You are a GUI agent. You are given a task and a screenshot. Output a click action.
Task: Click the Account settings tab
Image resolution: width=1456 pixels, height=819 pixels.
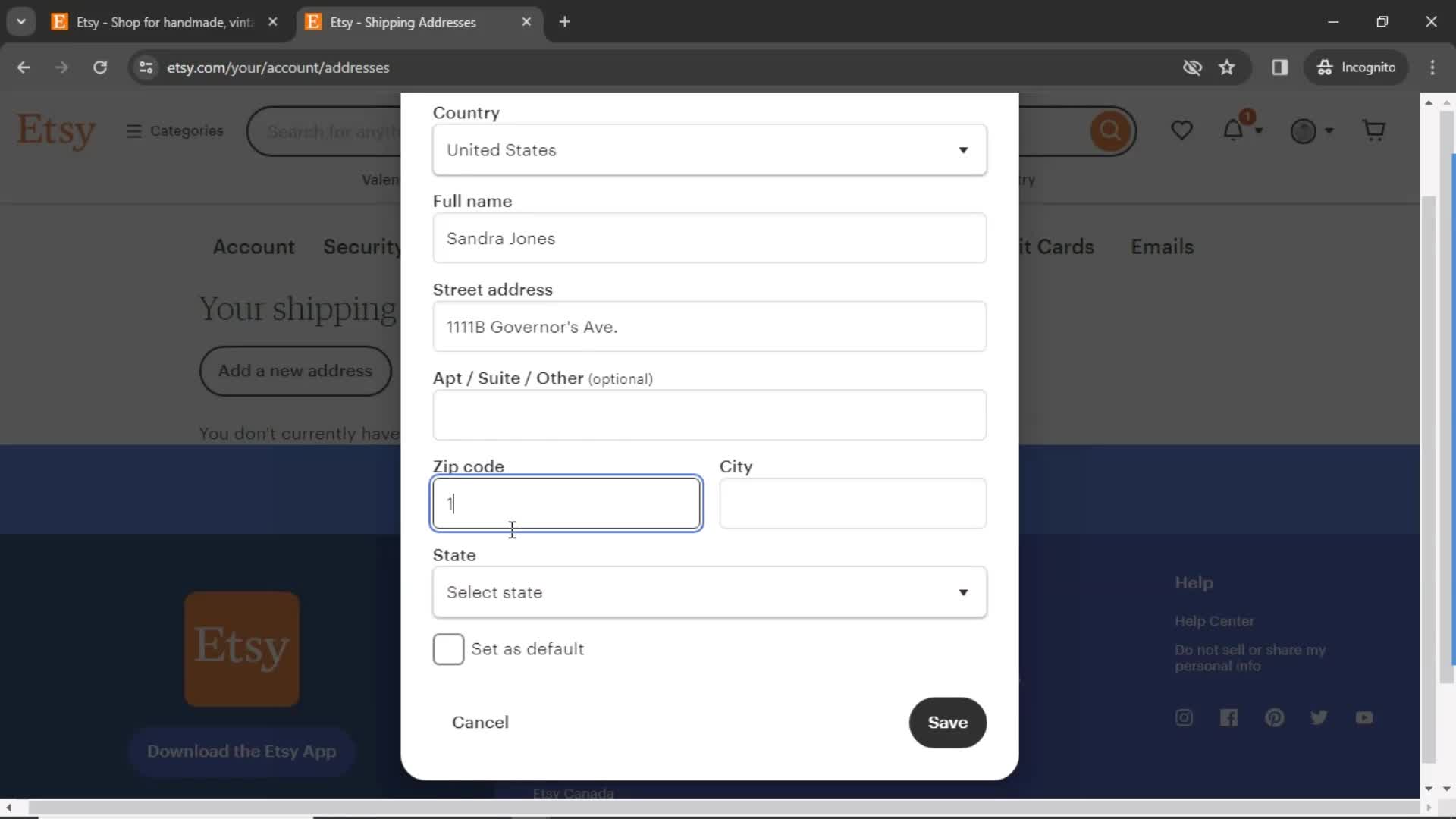click(x=254, y=247)
